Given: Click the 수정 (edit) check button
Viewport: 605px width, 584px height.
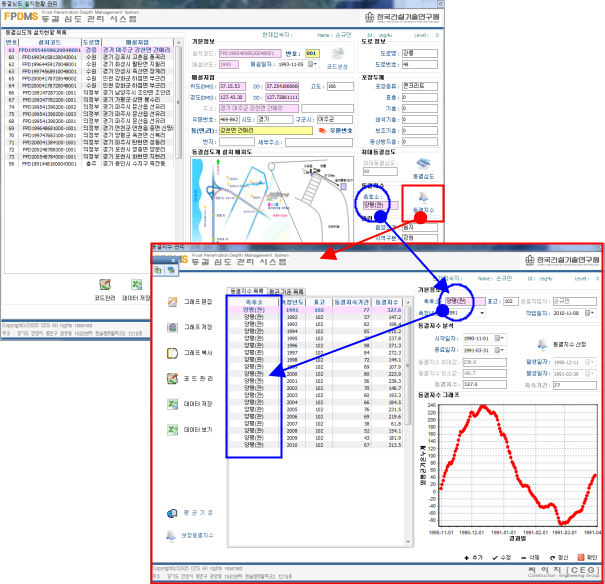Looking at the screenshot, I should (502, 557).
